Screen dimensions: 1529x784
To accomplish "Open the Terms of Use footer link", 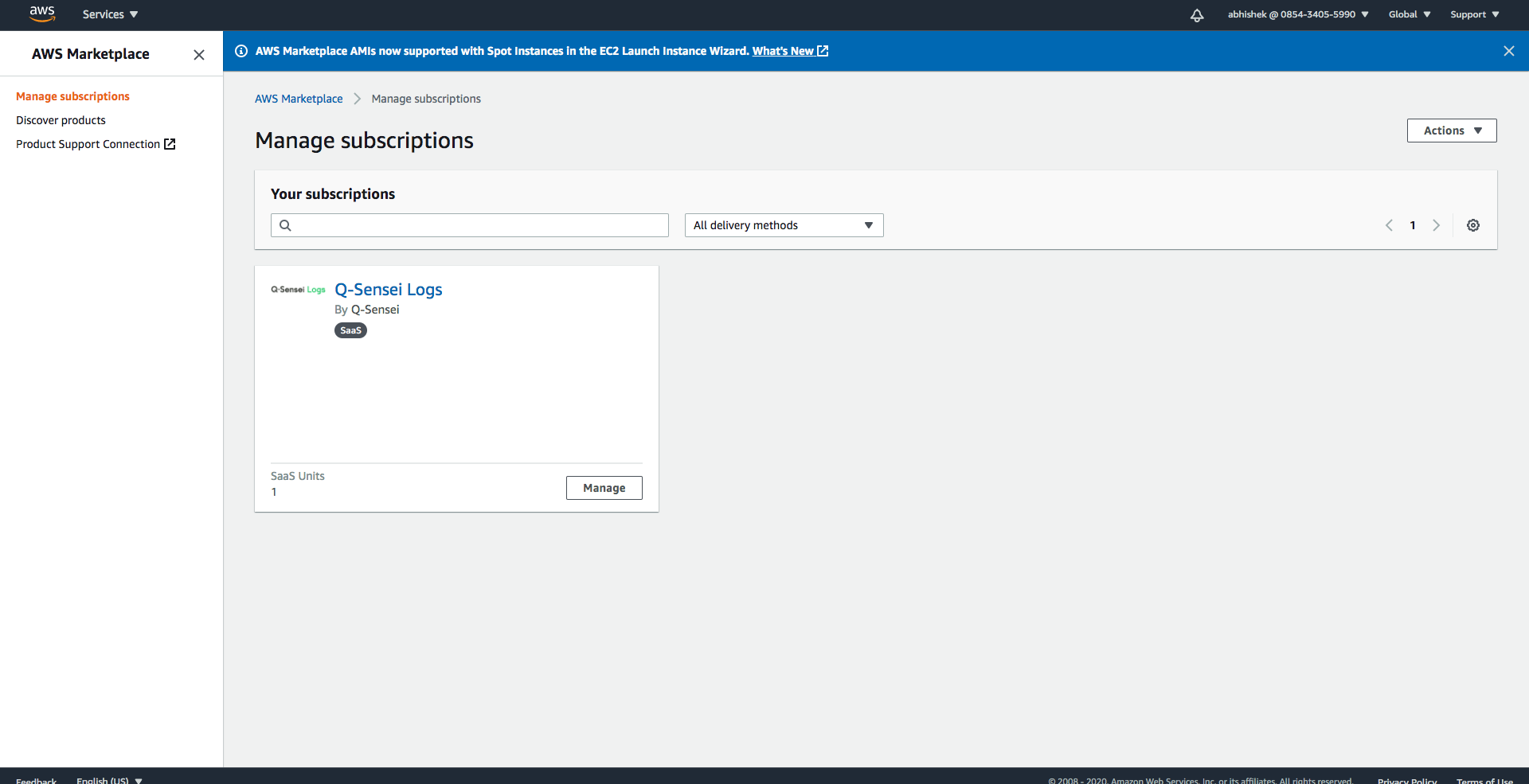I will [x=1484, y=780].
